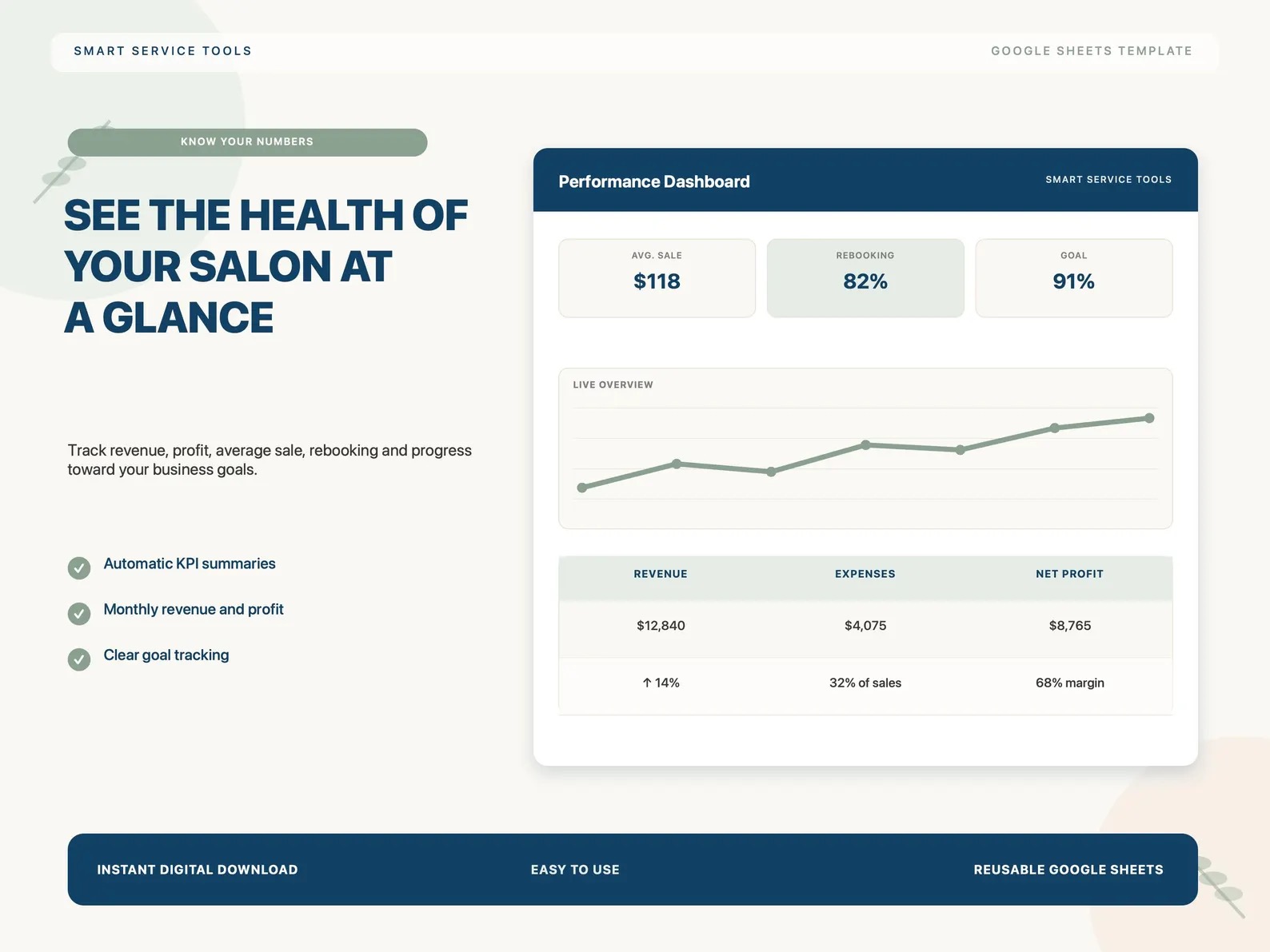1270x952 pixels.
Task: Click the KNOW YOUR NUMBERS pill
Action: [x=247, y=142]
